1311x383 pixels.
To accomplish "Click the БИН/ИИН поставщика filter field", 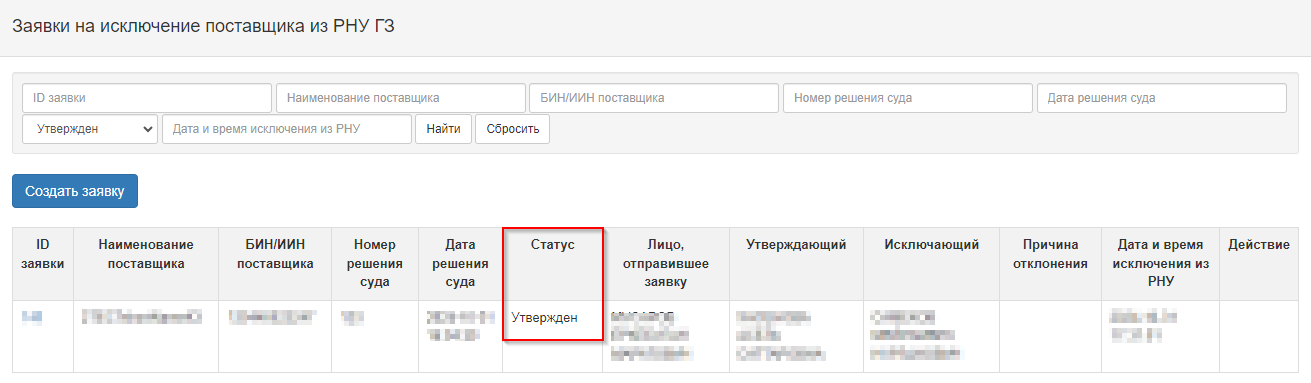I will pos(654,98).
